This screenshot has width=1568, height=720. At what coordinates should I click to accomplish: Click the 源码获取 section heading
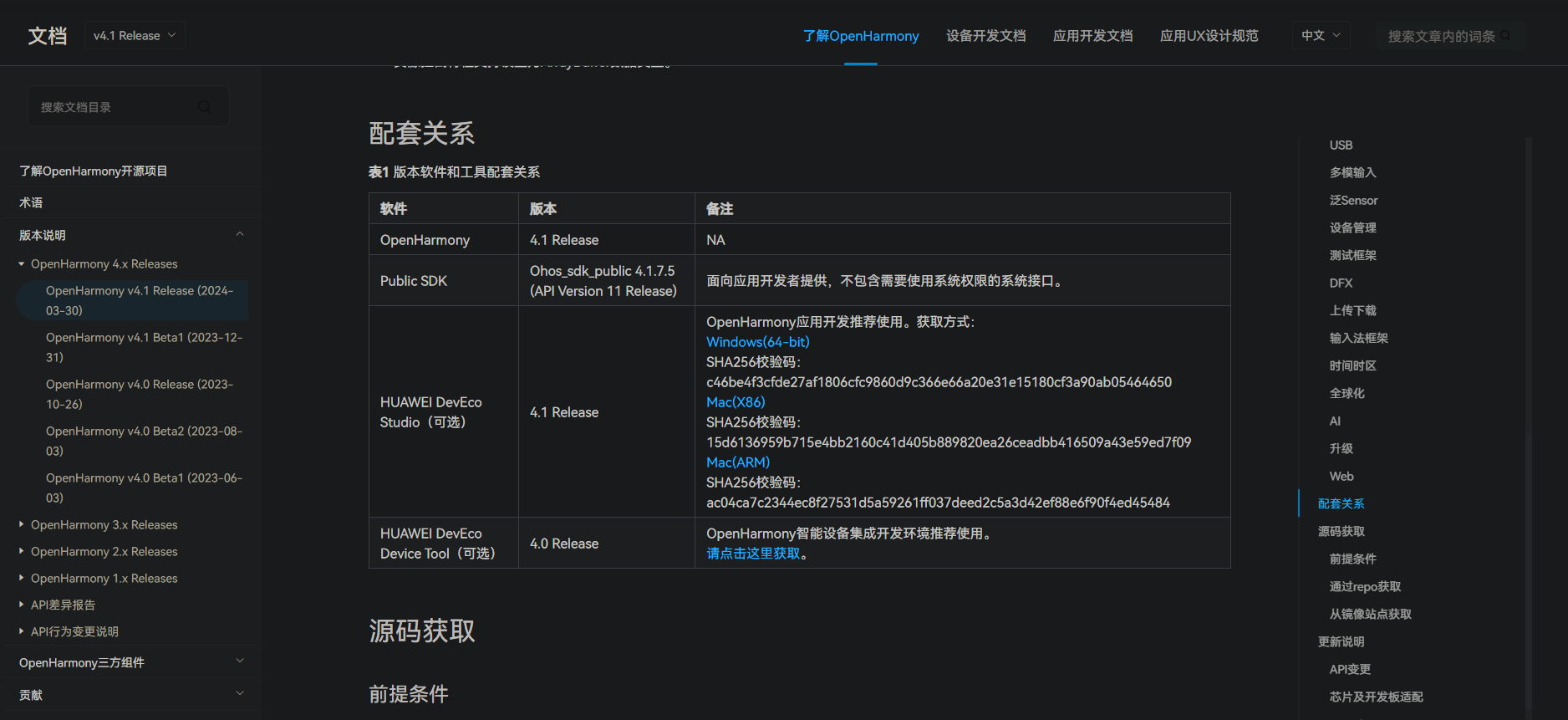421,631
